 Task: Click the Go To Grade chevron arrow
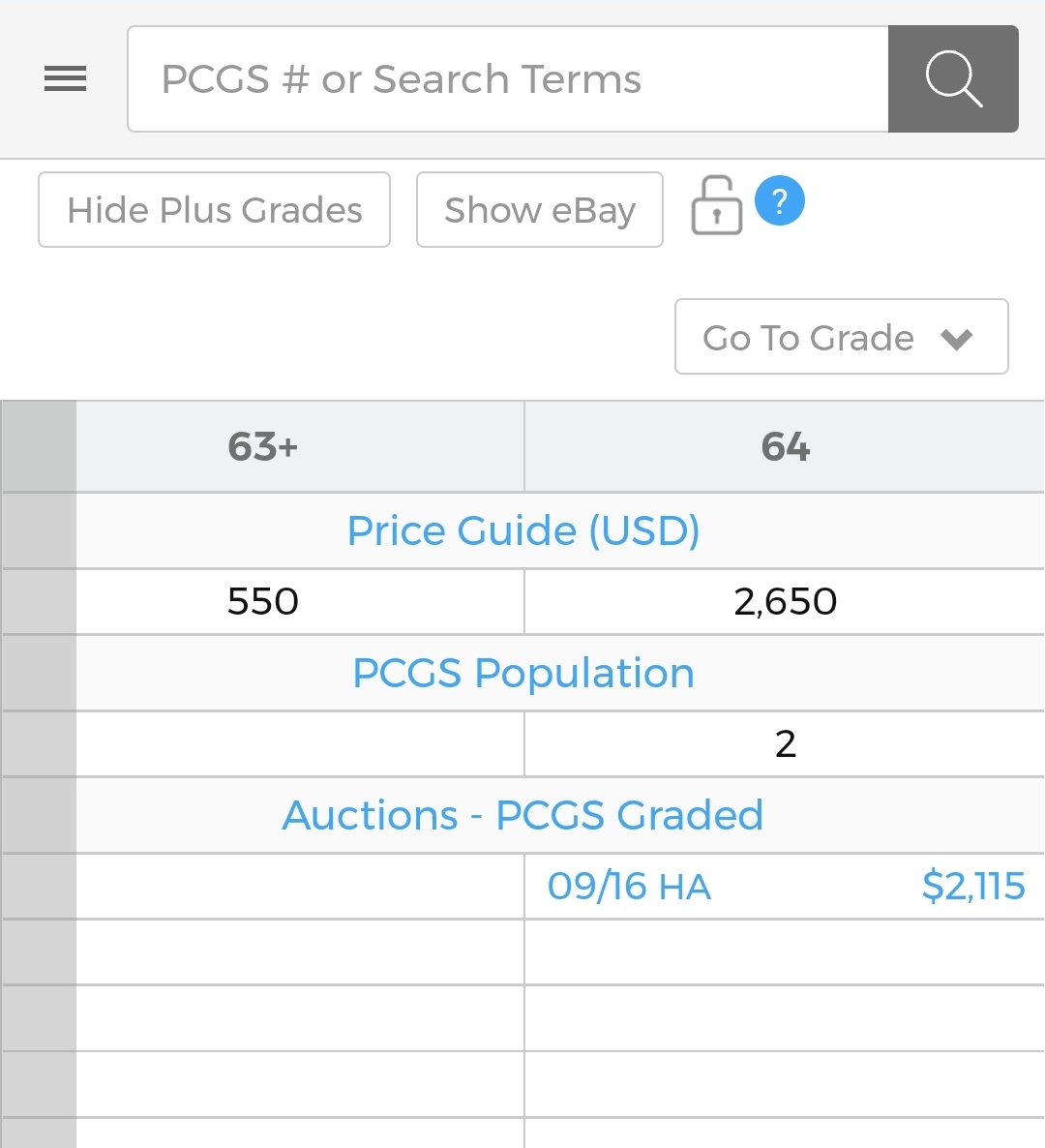(x=956, y=339)
